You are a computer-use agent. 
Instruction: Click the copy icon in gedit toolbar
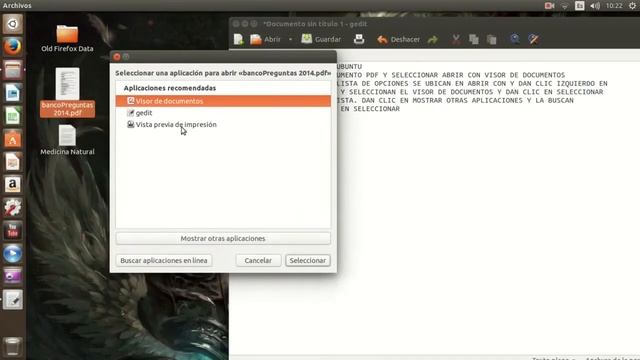(x=474, y=40)
